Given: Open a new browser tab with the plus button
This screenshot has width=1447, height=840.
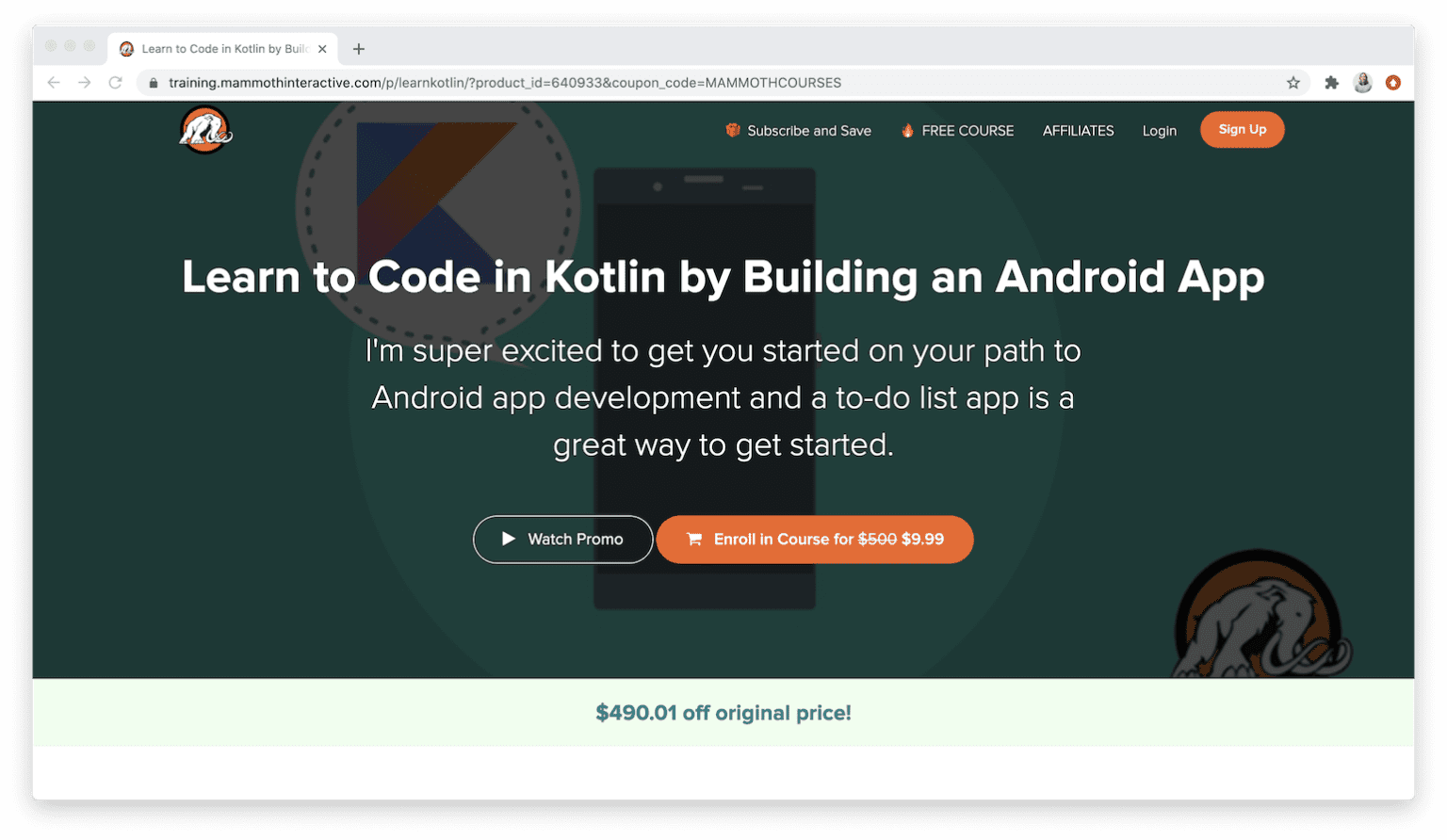Looking at the screenshot, I should (358, 48).
